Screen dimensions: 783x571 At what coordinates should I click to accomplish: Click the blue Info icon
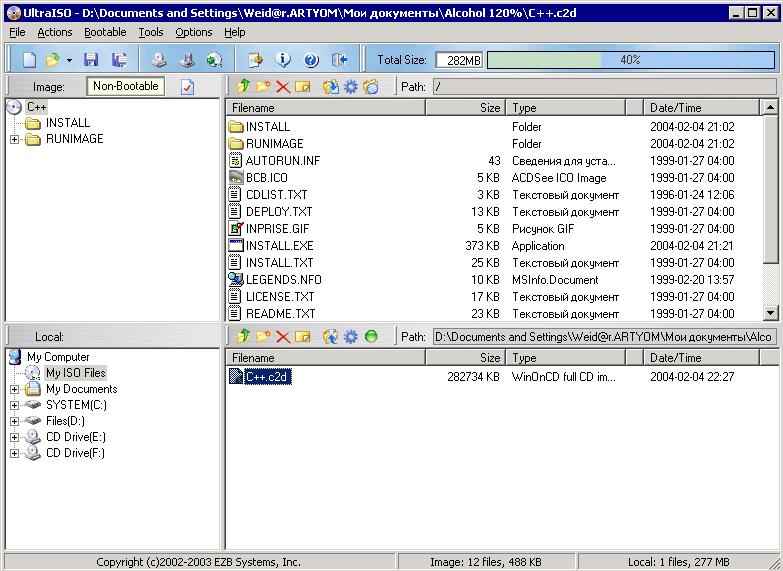[283, 60]
